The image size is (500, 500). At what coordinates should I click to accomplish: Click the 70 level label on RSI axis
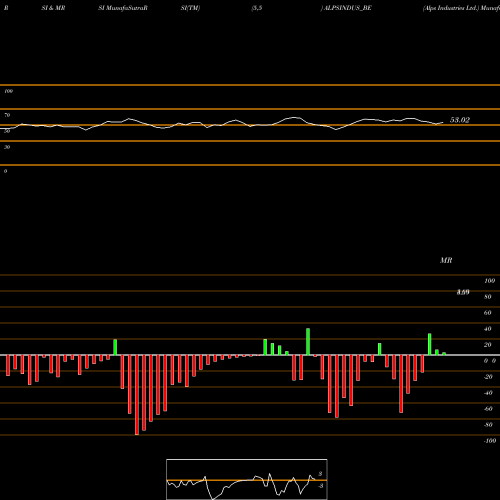click(x=7, y=115)
